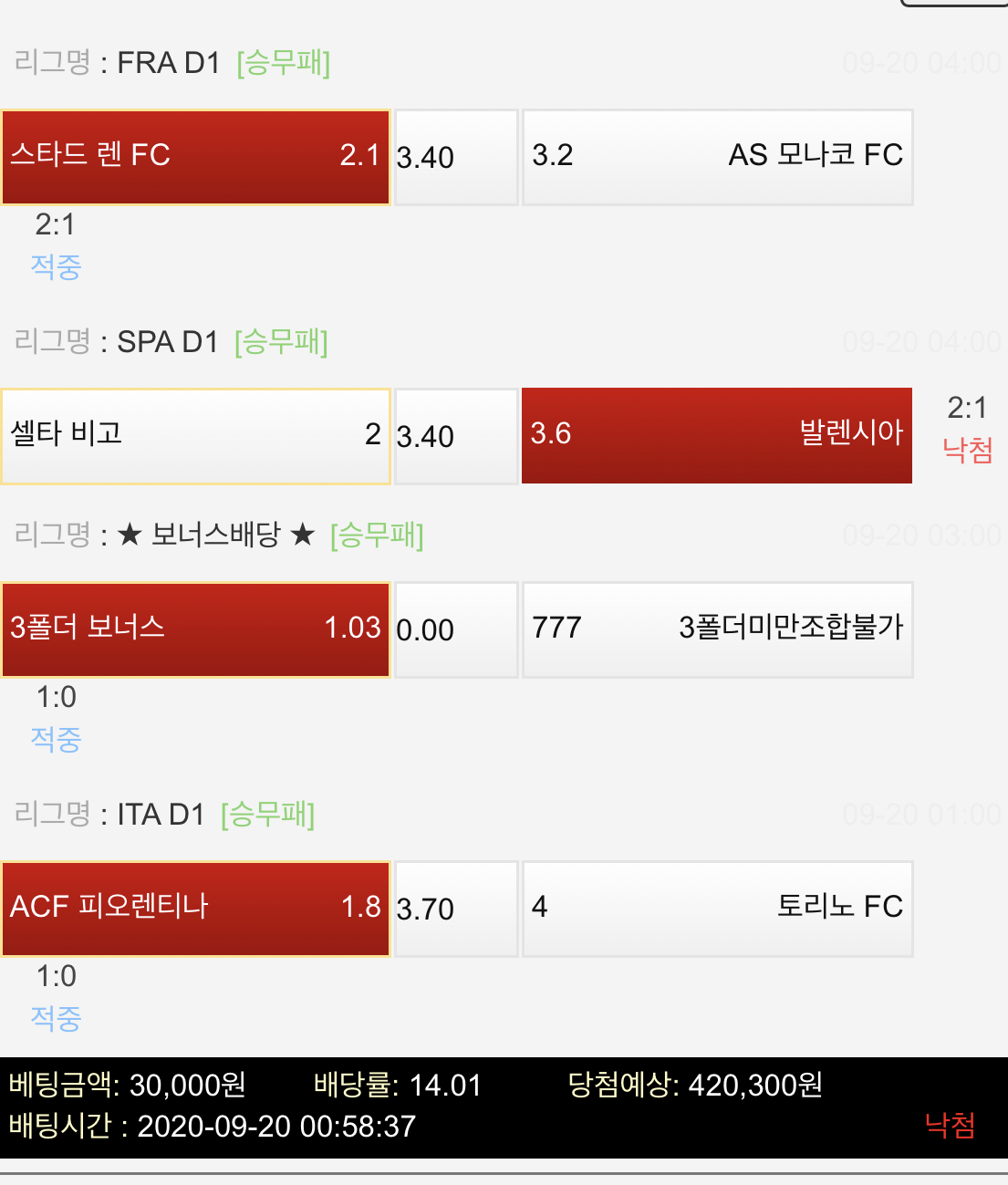Viewport: 1008px width, 1185px height.
Task: Click the [승무패] tag beside FRA D1
Action: (x=283, y=63)
